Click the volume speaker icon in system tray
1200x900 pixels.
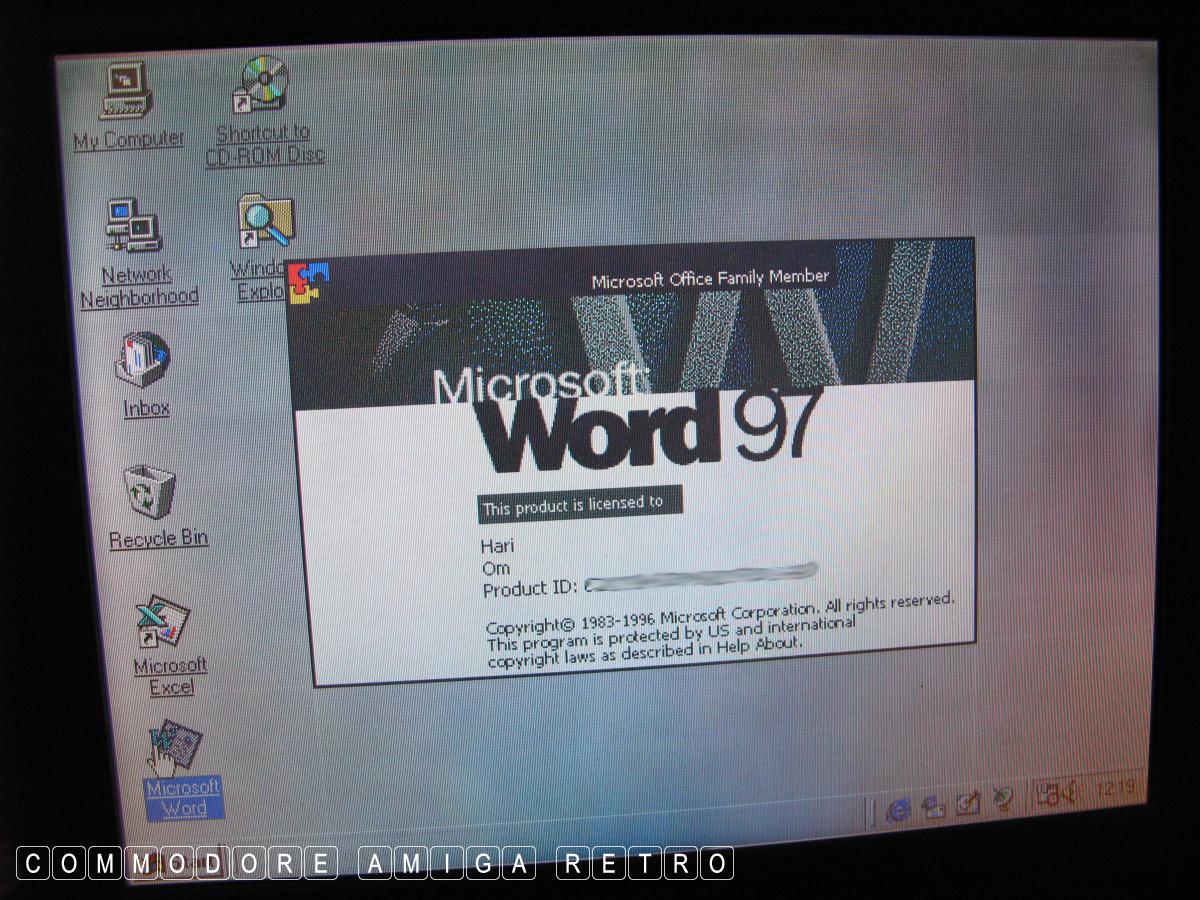coord(1069,794)
